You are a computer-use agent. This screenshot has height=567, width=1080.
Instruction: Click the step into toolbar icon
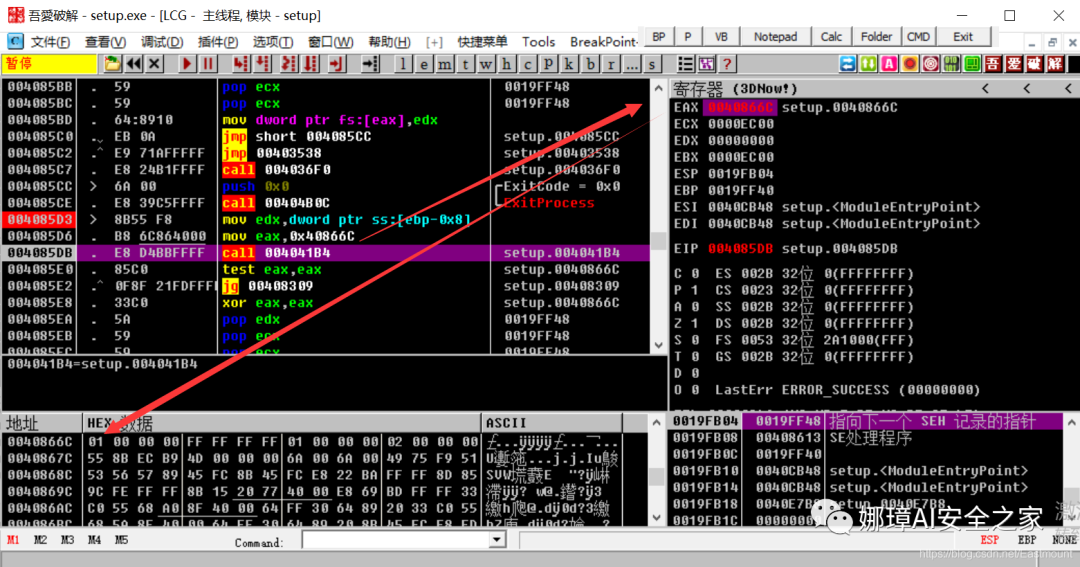coord(240,64)
